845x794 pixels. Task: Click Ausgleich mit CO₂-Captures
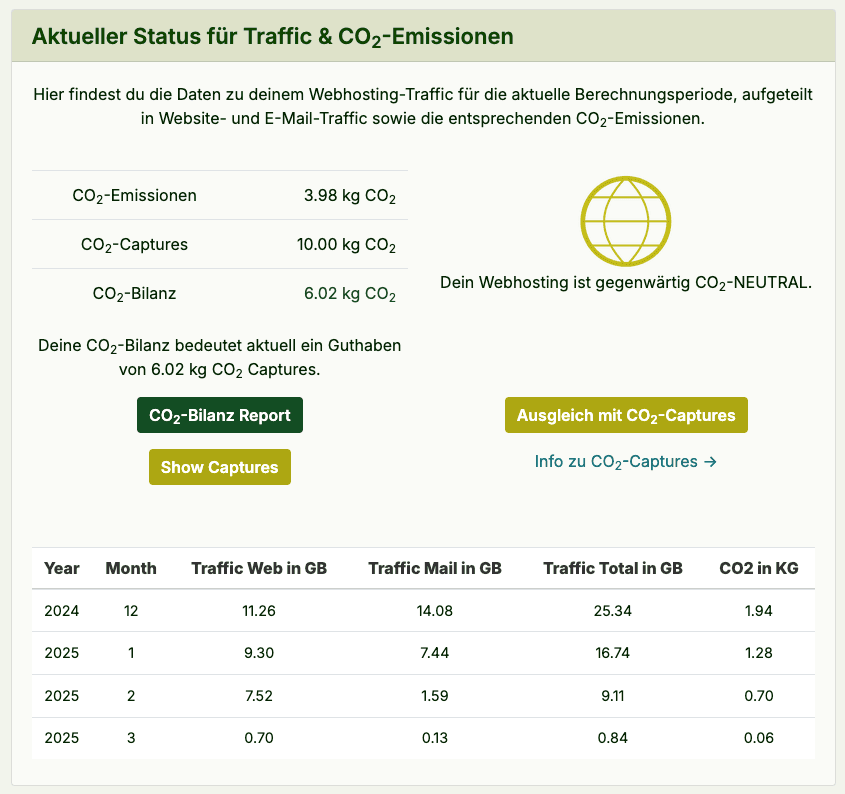626,415
